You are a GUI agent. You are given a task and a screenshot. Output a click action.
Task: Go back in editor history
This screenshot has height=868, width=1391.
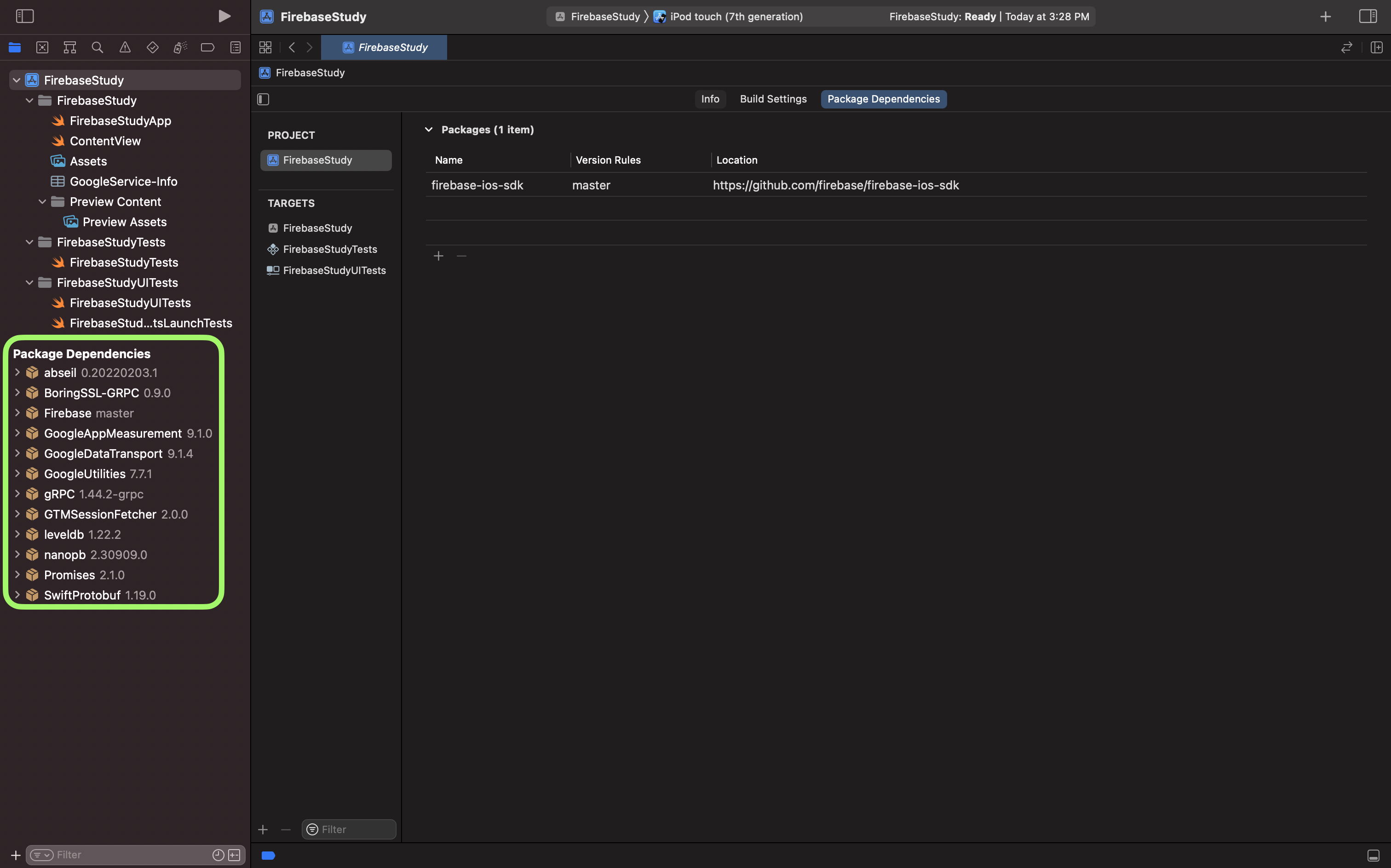click(x=292, y=47)
